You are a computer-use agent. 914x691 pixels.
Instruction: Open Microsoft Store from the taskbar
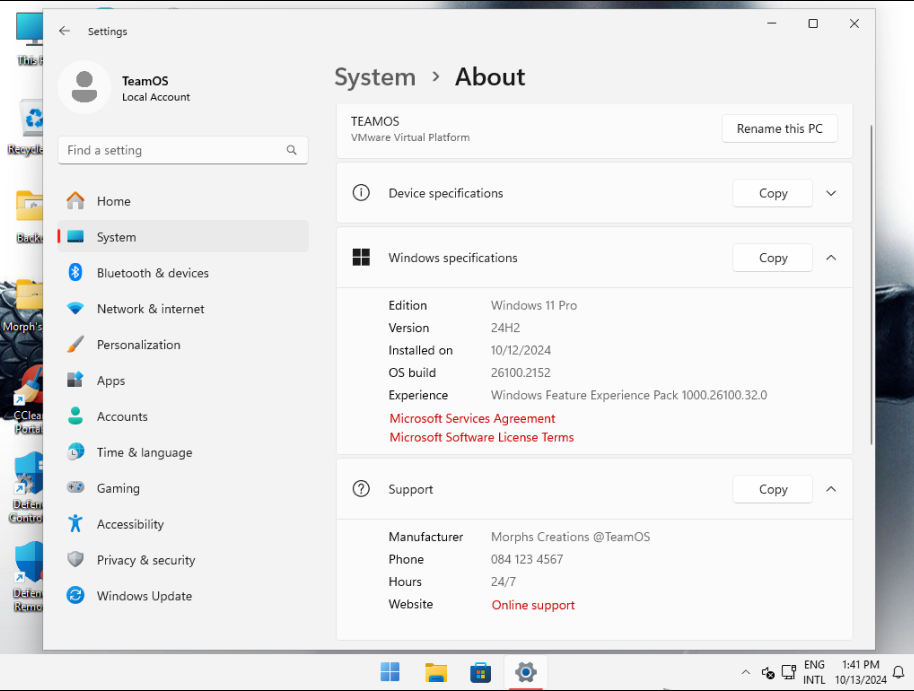coord(480,672)
